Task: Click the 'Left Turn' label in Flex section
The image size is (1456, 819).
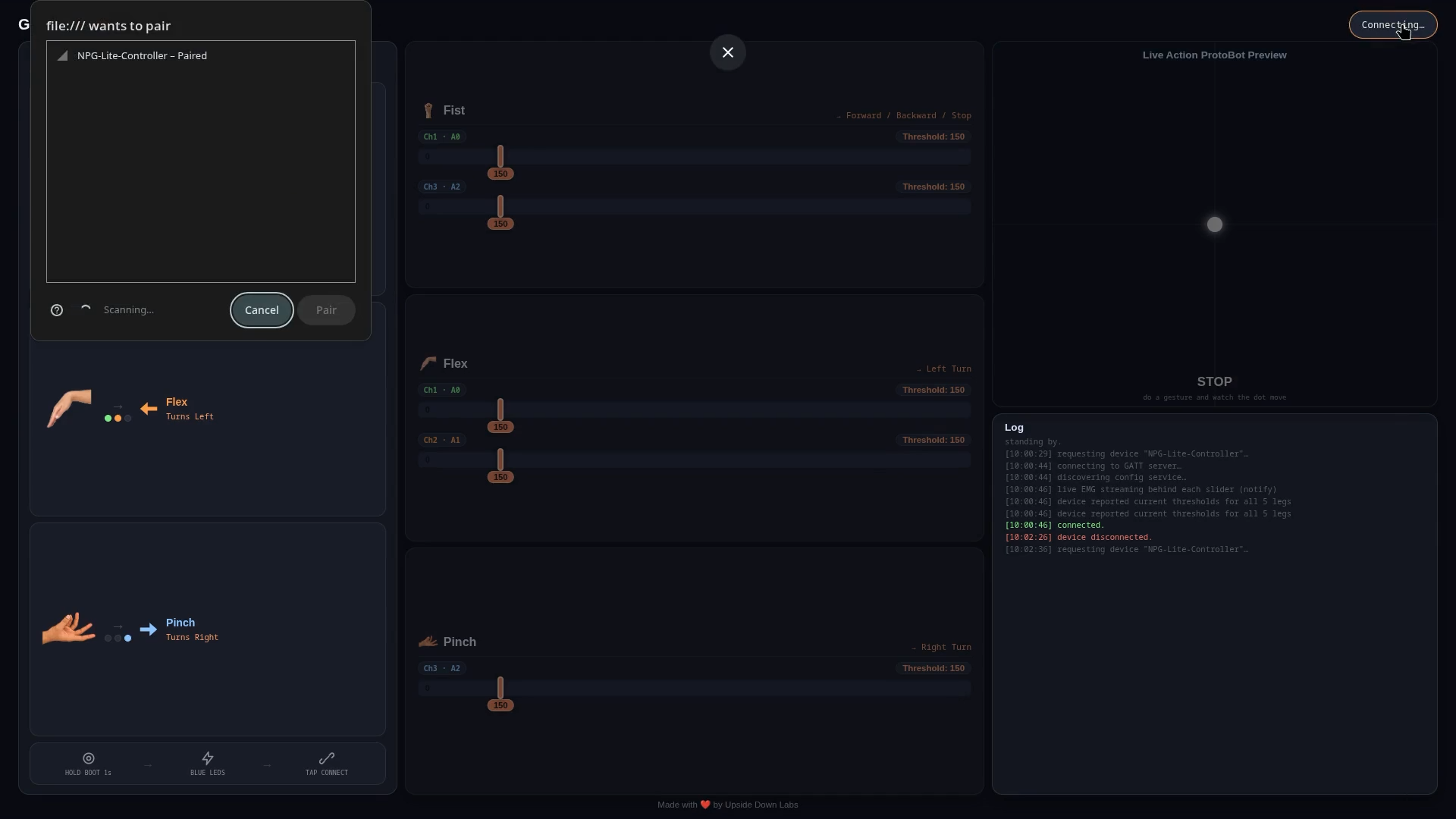Action: coord(949,369)
